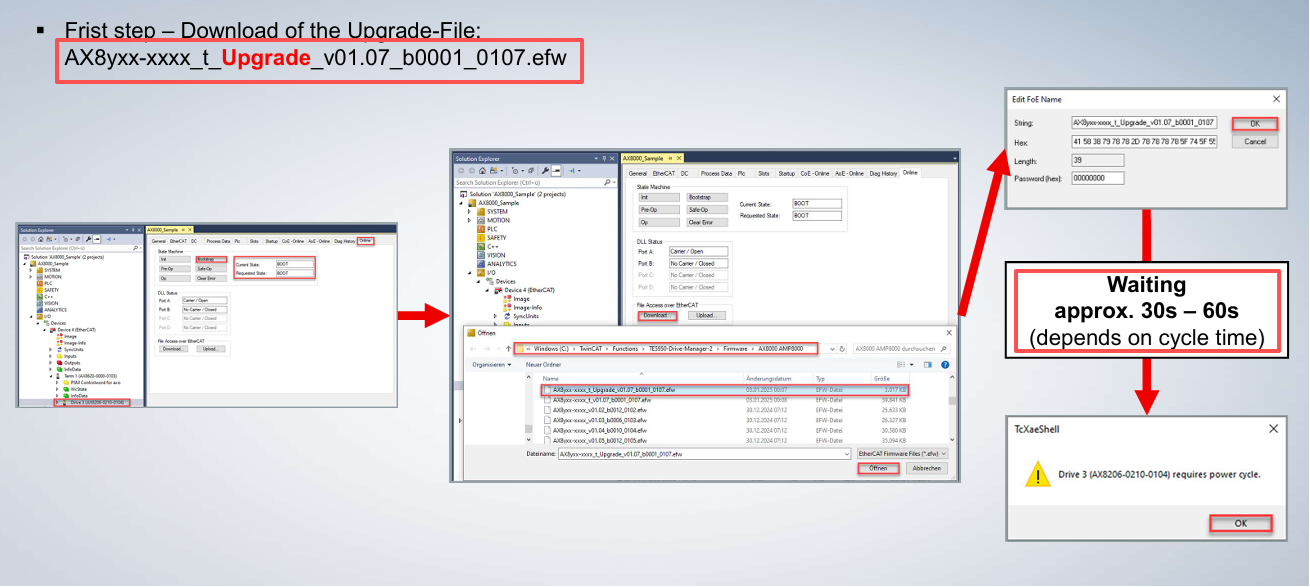Click the SAFETY node icon in the middle tree
The image size is (1310, 587).
481,237
